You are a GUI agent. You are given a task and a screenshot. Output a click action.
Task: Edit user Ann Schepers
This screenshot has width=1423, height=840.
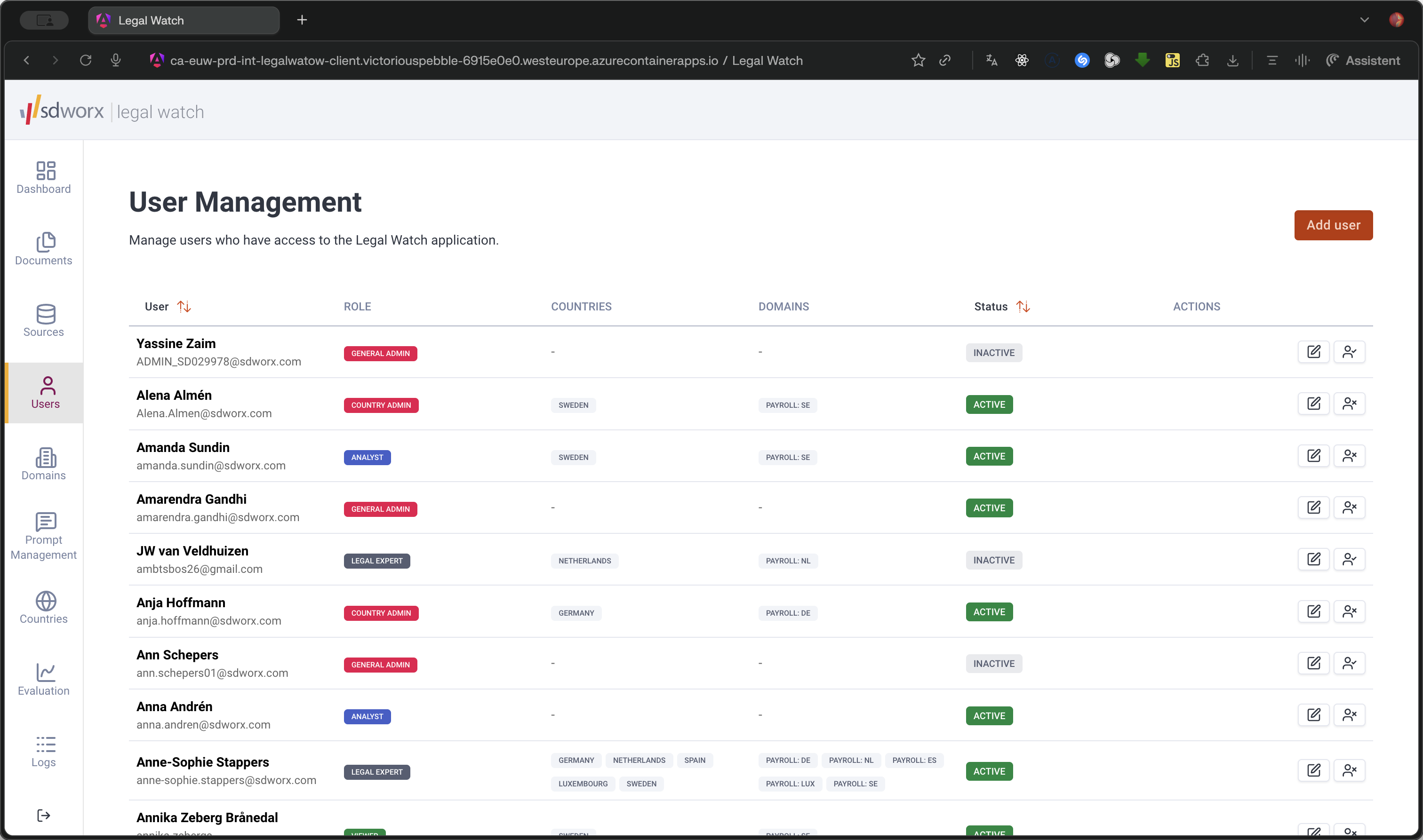1314,663
